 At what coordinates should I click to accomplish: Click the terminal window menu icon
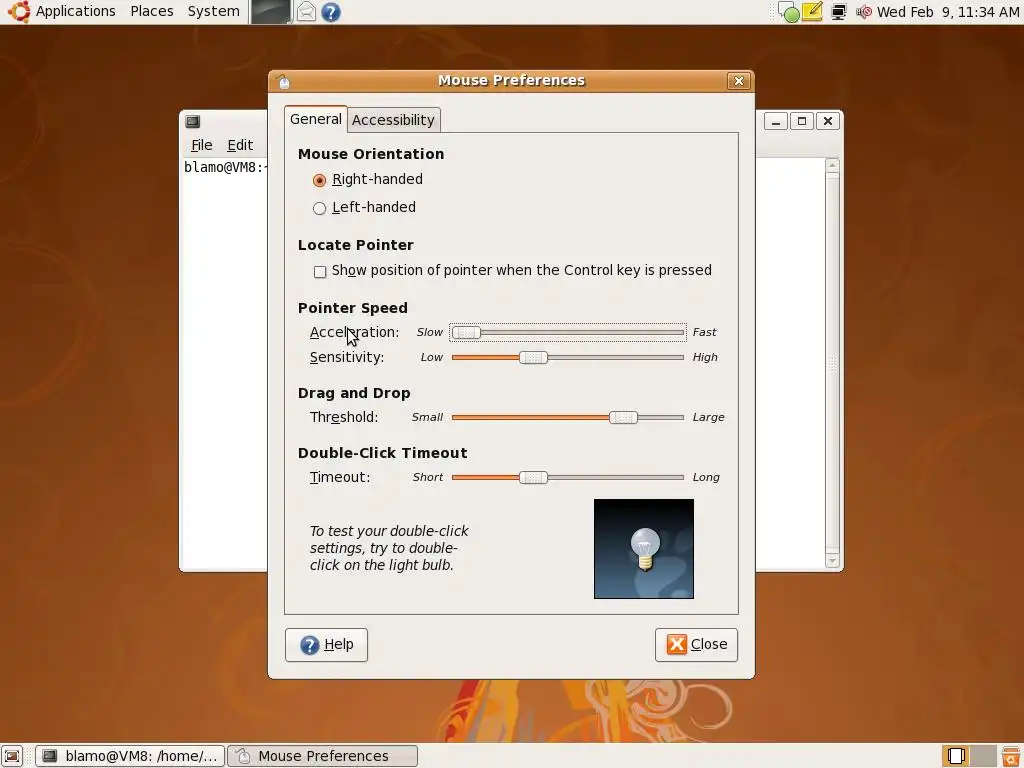(193, 121)
